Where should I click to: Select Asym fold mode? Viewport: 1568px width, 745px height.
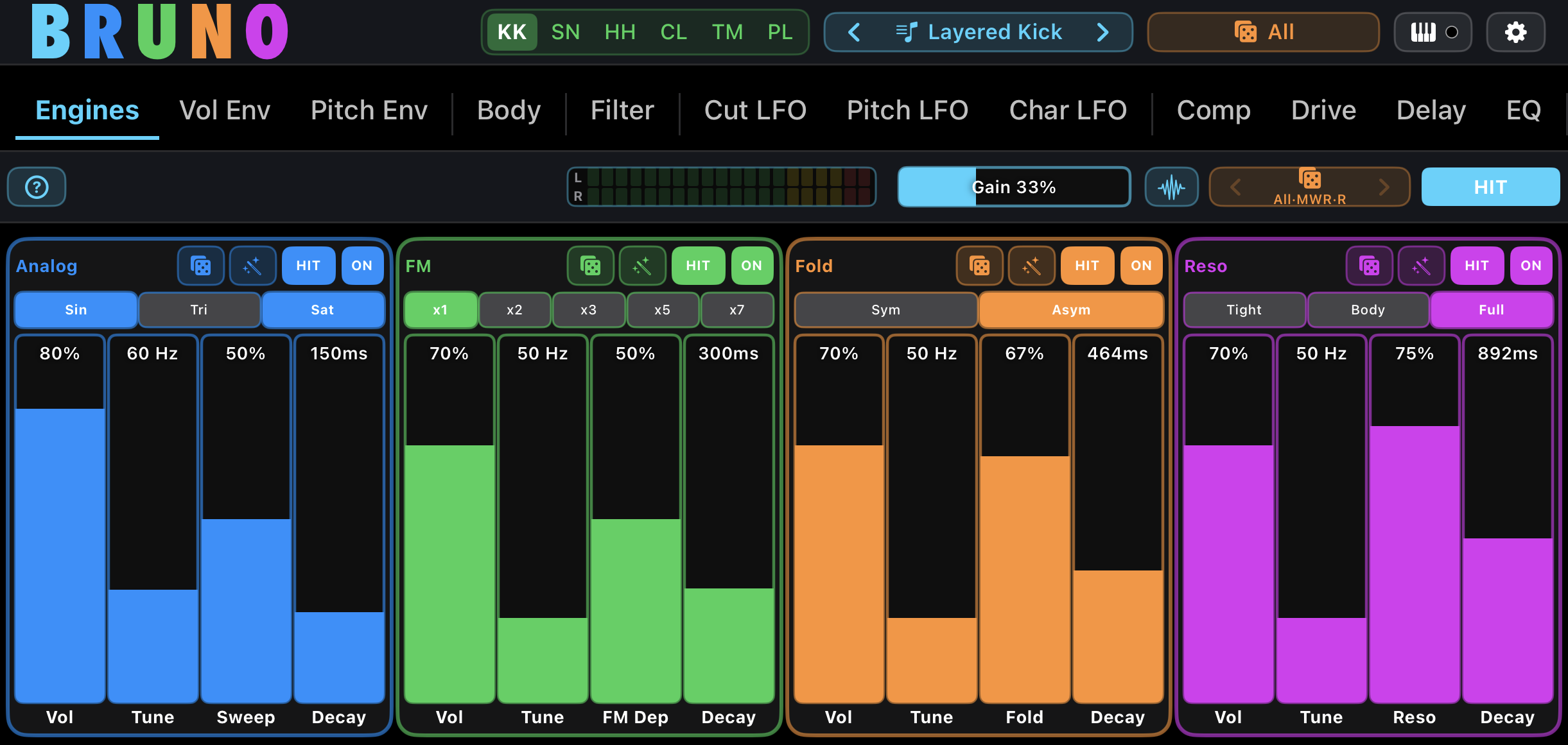click(1071, 310)
